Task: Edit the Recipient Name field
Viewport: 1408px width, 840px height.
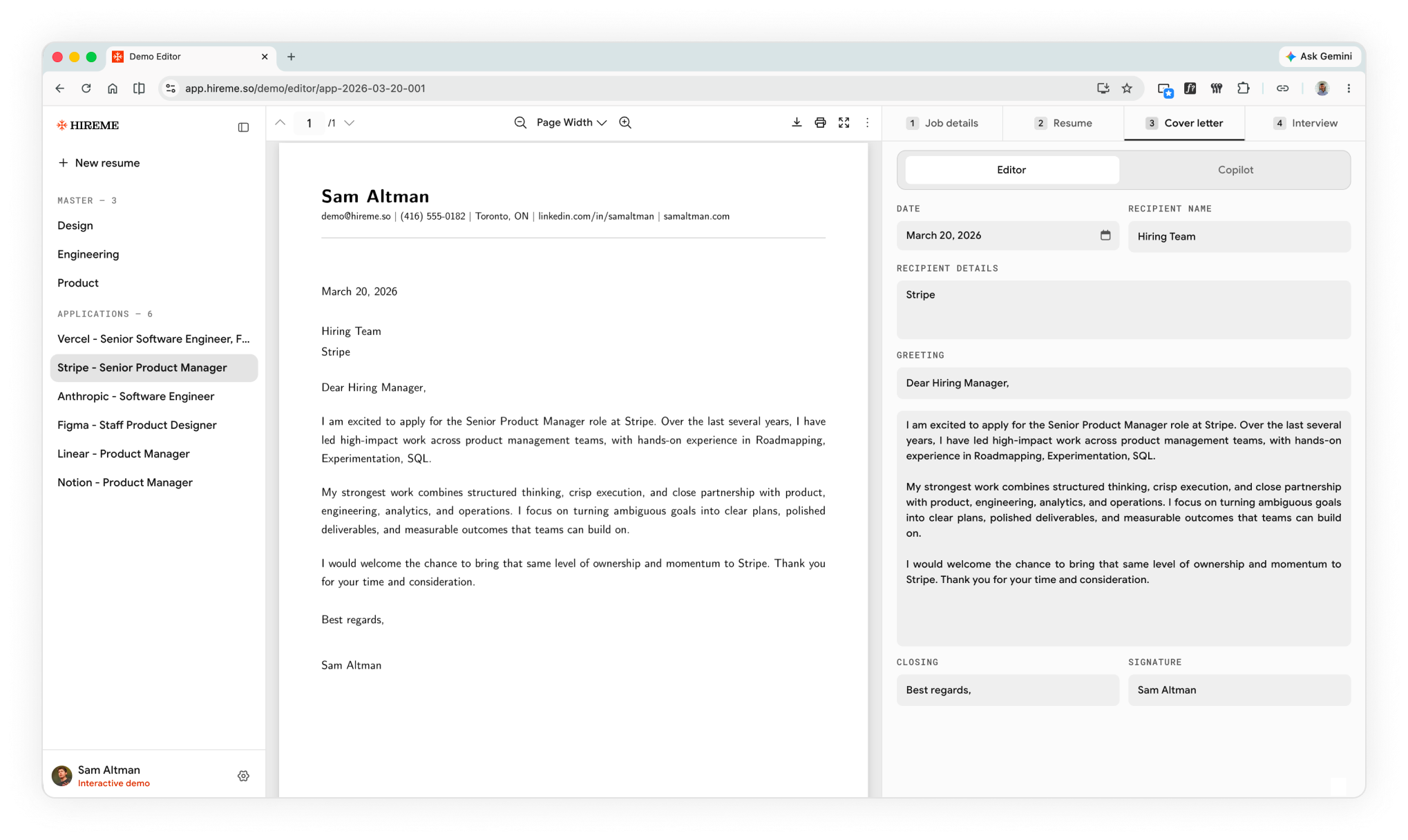Action: [1239, 236]
